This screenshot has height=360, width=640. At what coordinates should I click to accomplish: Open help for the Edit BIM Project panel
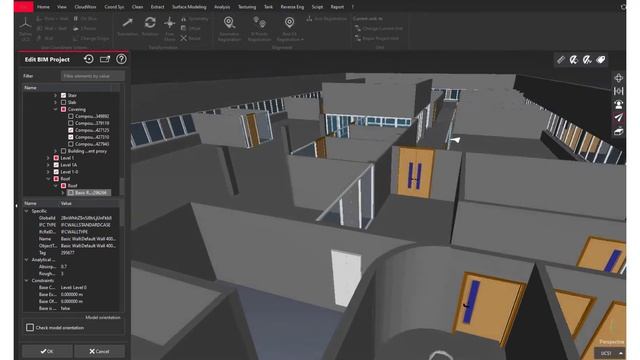121,59
